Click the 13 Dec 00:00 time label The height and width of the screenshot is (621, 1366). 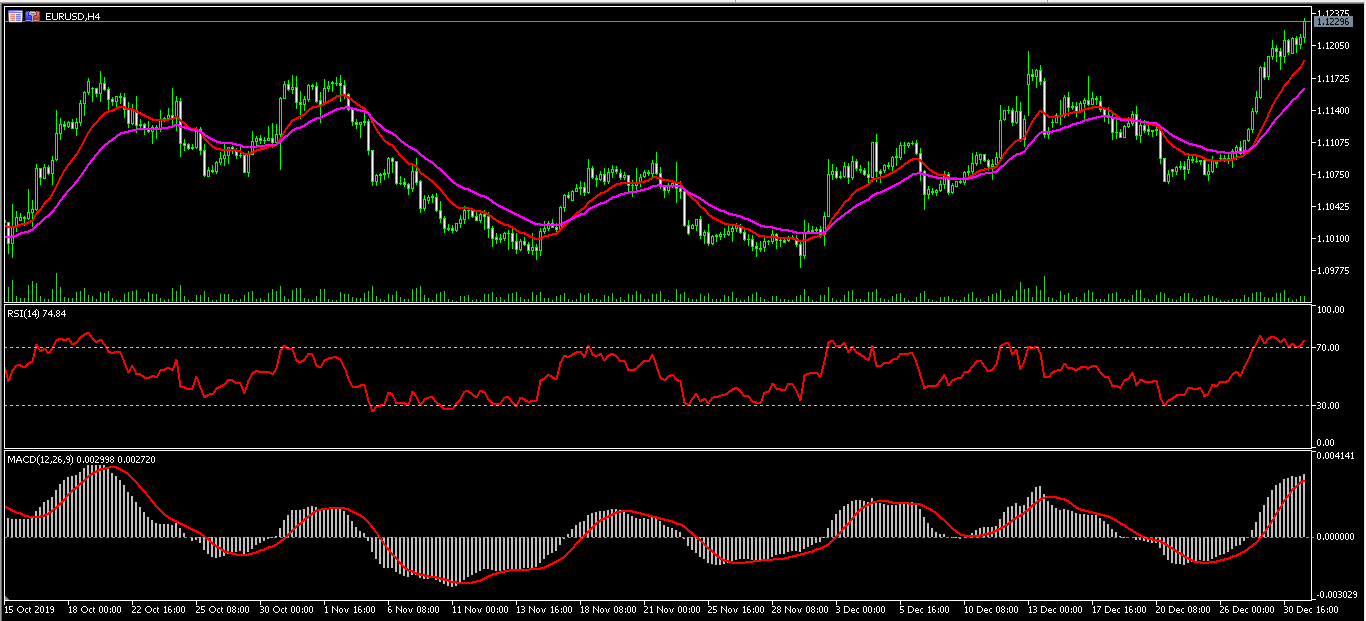pos(1054,608)
